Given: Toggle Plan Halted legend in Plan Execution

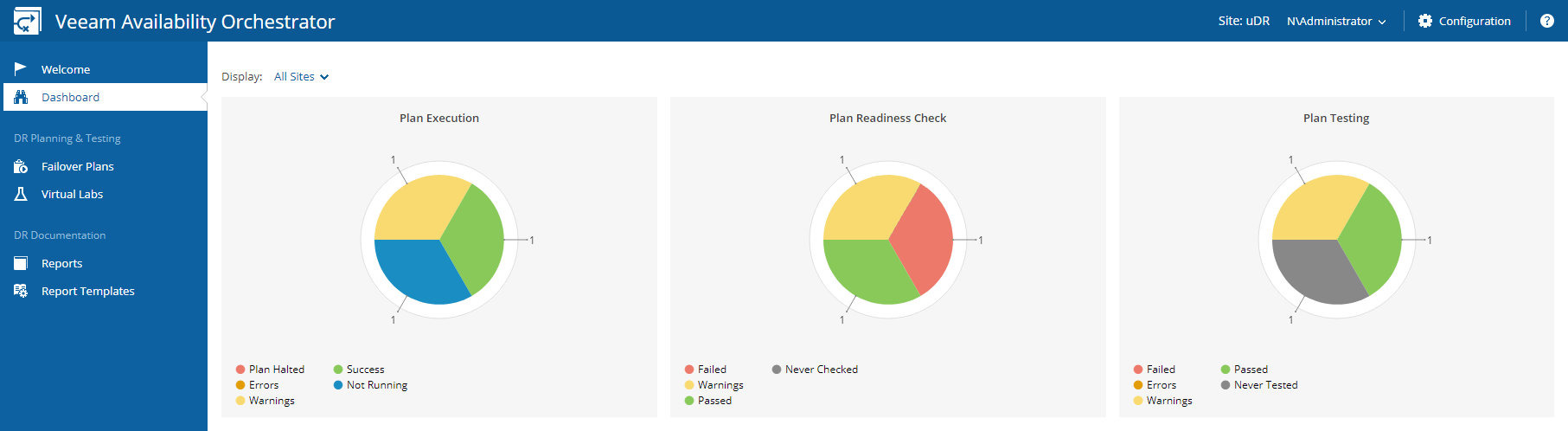Looking at the screenshot, I should [270, 370].
